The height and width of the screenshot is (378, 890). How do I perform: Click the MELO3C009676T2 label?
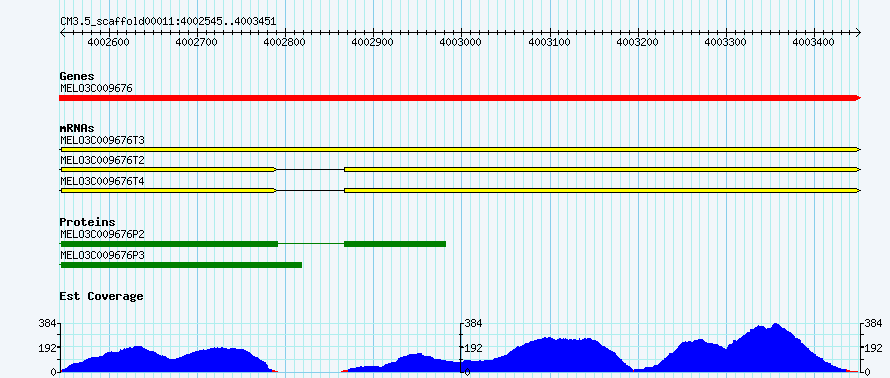click(102, 161)
